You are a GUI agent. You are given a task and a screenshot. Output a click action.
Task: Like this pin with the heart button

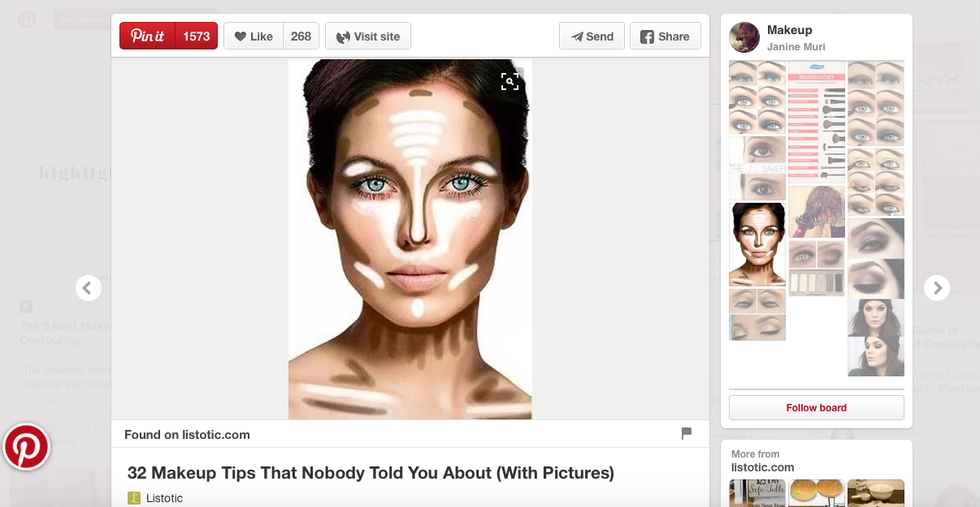pos(254,36)
